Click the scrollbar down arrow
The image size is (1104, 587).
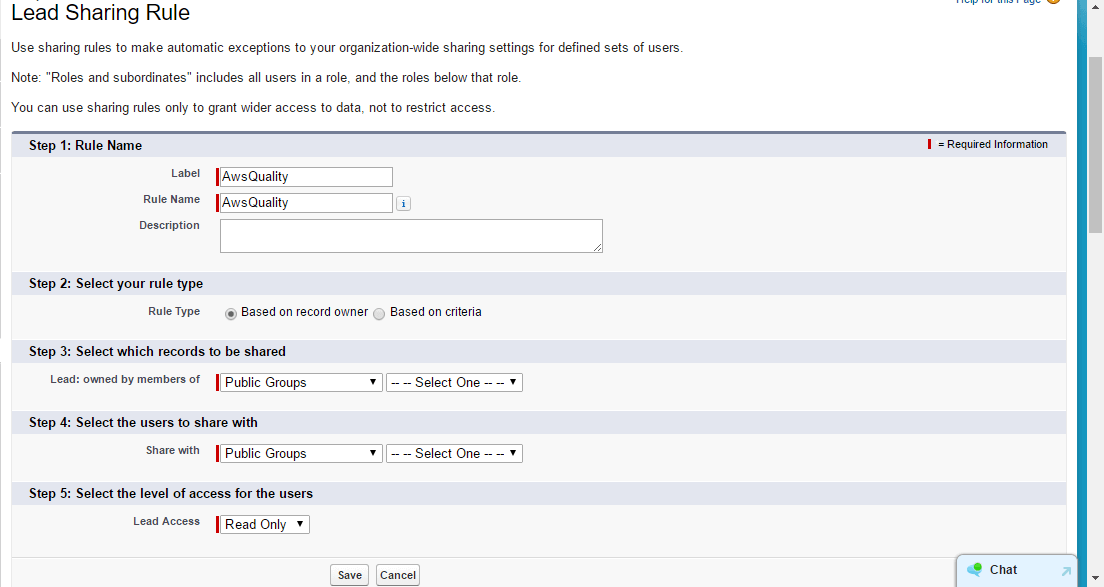pyautogui.click(x=1095, y=580)
